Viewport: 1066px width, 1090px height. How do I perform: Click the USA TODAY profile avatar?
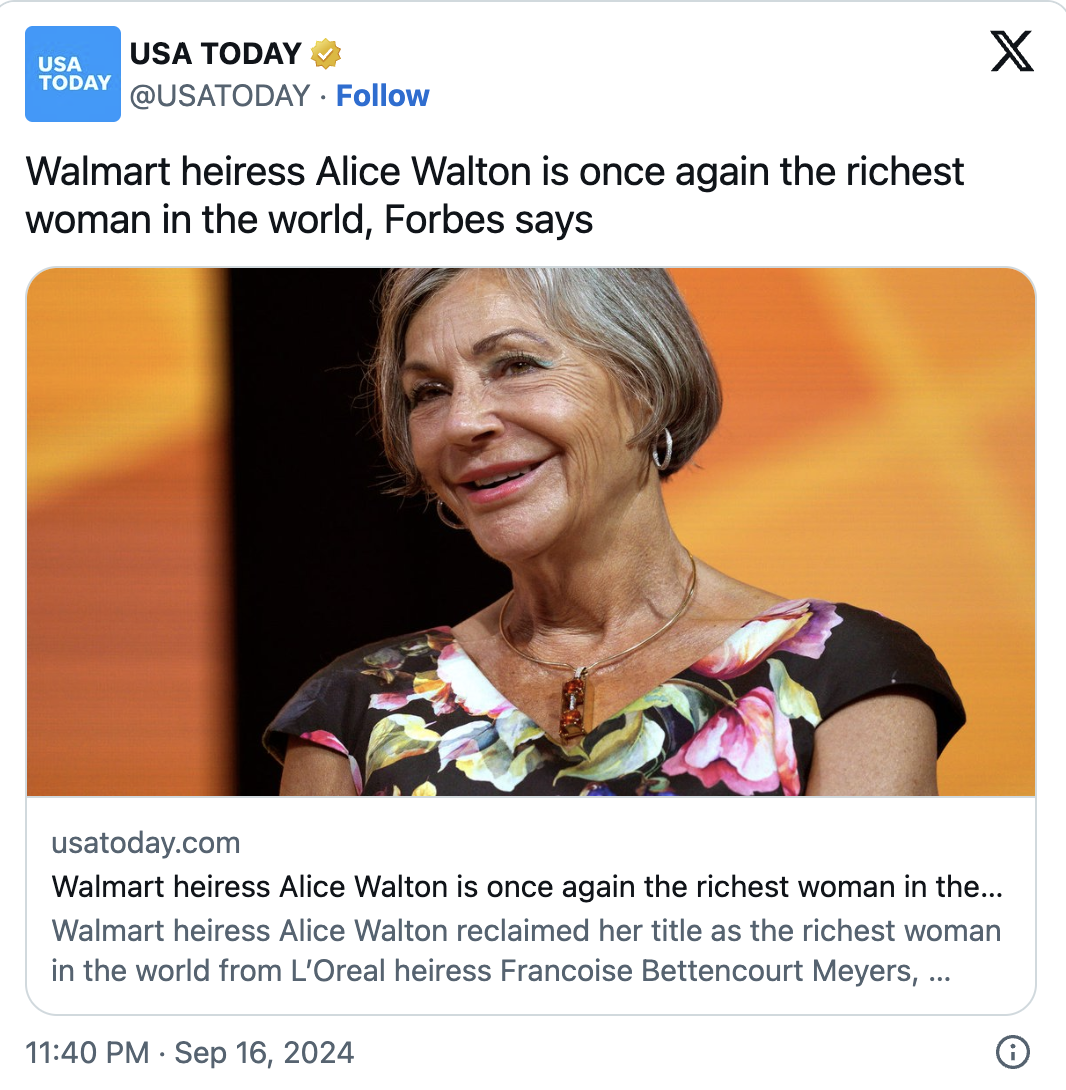[x=72, y=74]
